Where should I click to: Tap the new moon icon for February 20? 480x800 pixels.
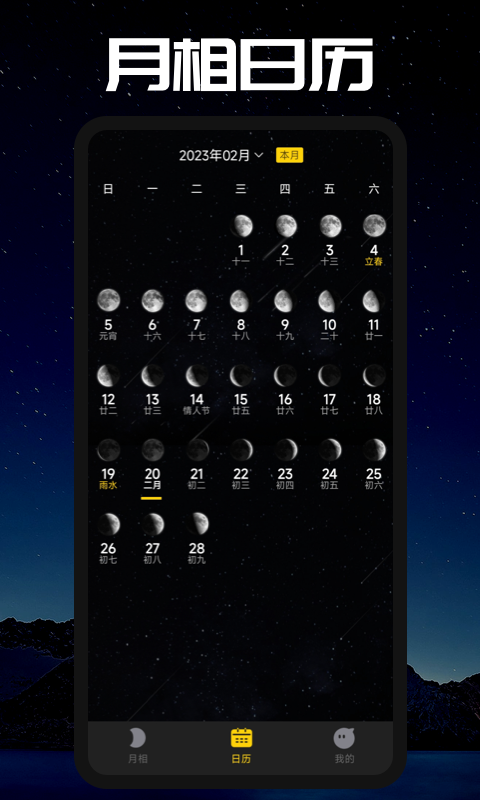tap(153, 450)
